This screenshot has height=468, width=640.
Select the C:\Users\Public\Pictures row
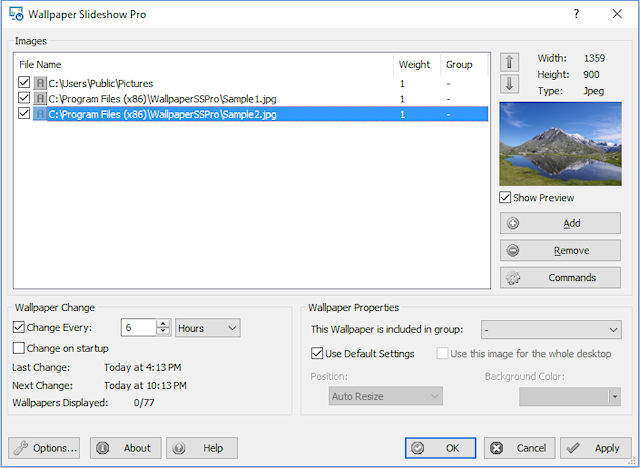(x=251, y=84)
